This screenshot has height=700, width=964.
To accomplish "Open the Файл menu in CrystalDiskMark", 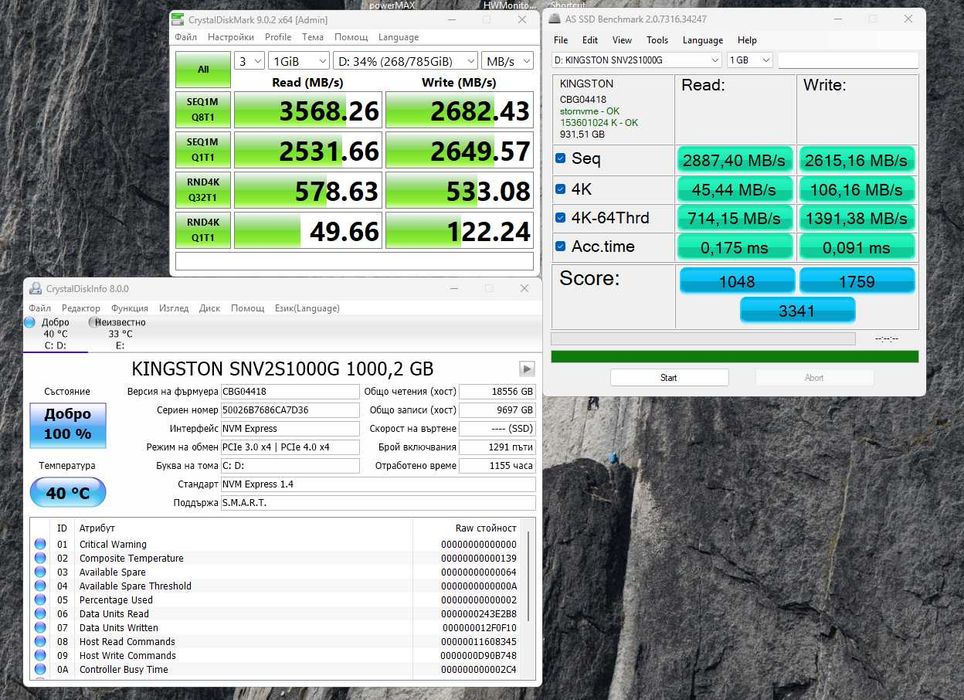I will [x=186, y=37].
